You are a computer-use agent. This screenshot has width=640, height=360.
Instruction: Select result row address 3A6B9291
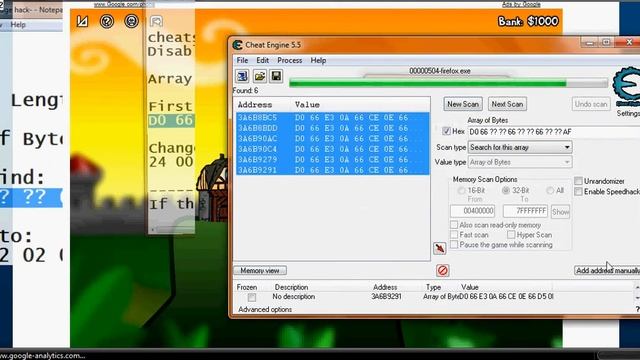click(332, 170)
